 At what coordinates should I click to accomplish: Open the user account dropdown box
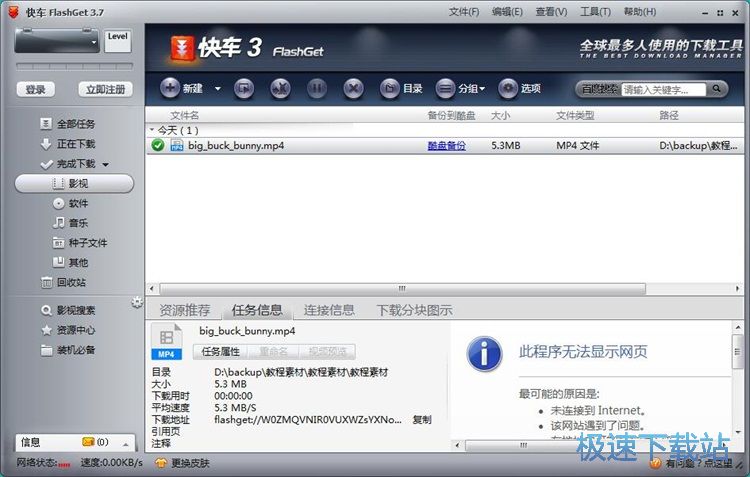tap(56, 41)
